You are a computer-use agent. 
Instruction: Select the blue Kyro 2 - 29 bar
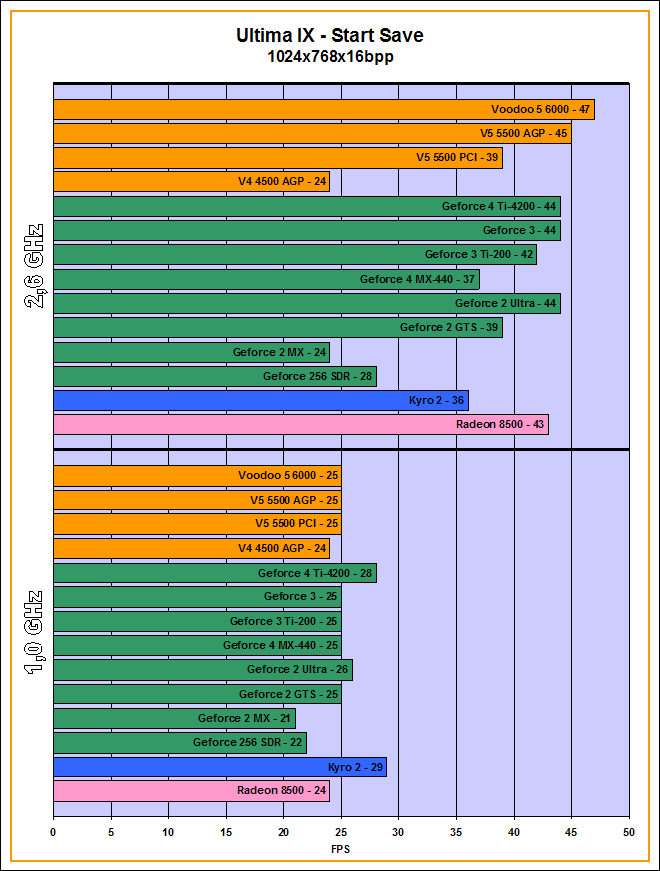[220, 767]
